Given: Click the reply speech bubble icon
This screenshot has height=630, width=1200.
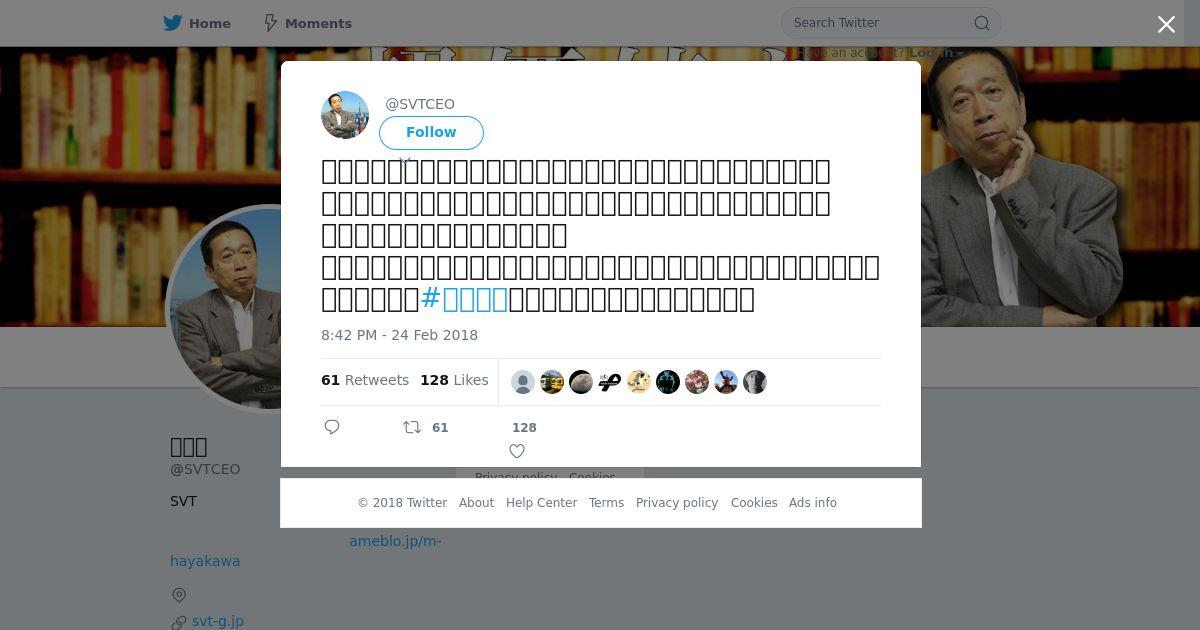Looking at the screenshot, I should click(x=332, y=427).
